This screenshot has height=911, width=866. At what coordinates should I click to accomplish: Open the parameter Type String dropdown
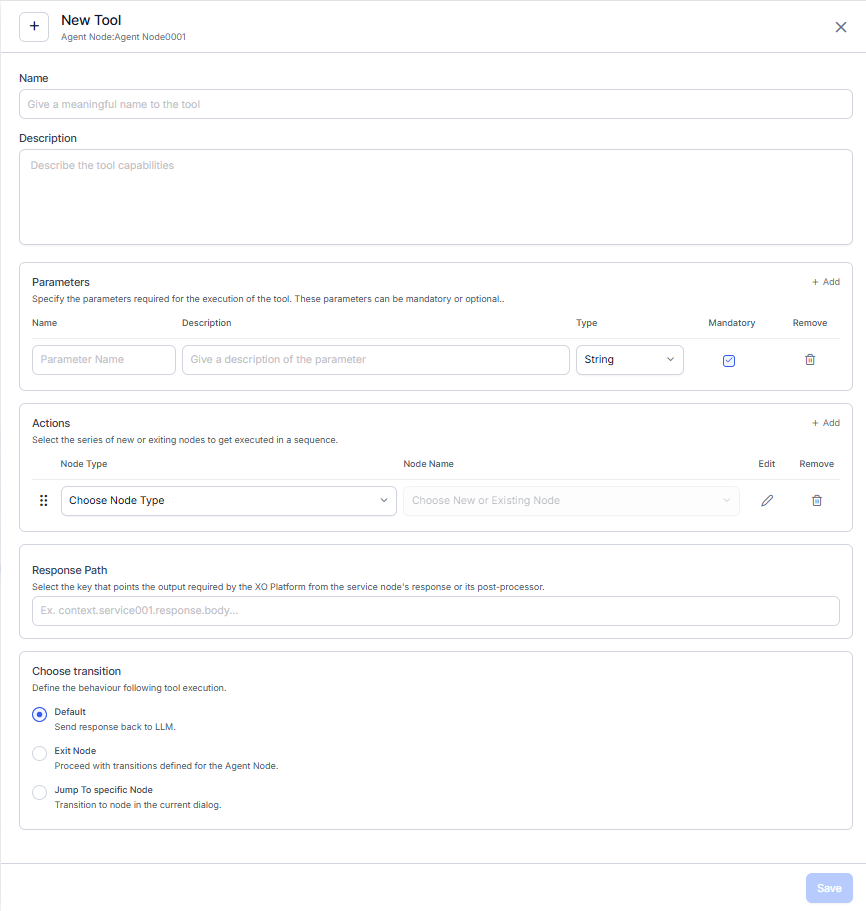coord(629,360)
